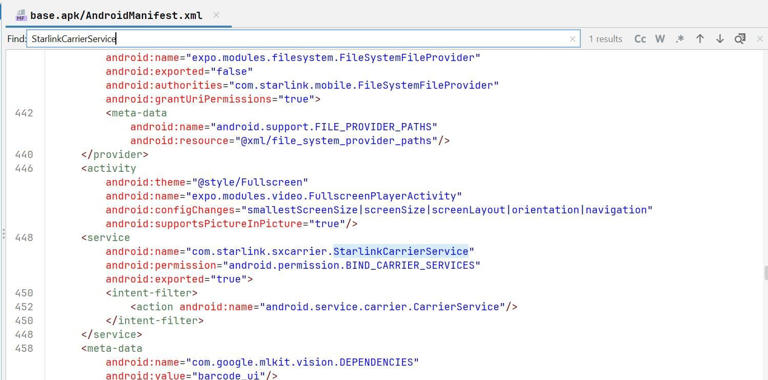
Task: Go to previous search occurrence arrow
Action: pos(700,39)
